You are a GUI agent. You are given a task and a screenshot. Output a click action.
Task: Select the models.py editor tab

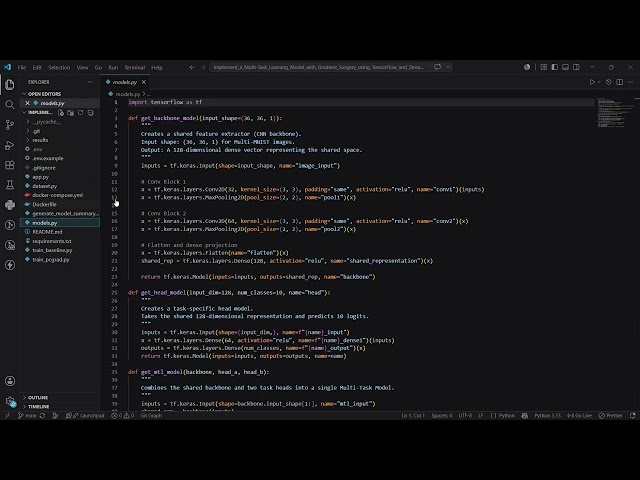(x=125, y=82)
